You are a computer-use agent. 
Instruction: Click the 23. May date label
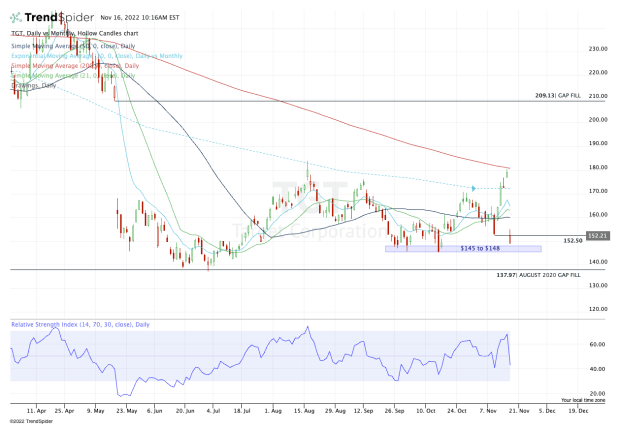127,411
